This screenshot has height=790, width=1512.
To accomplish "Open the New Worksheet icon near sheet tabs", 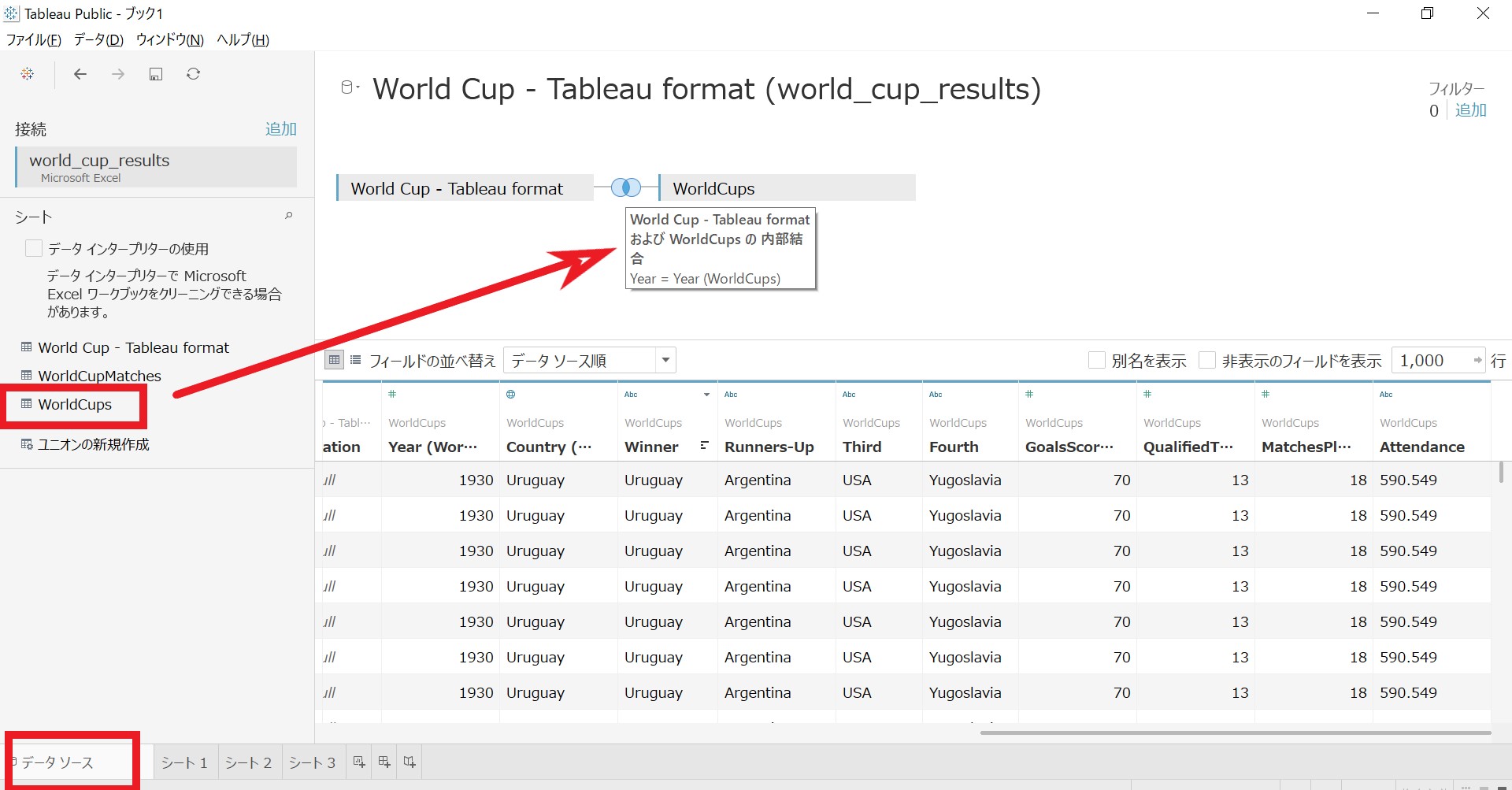I will tap(359, 762).
